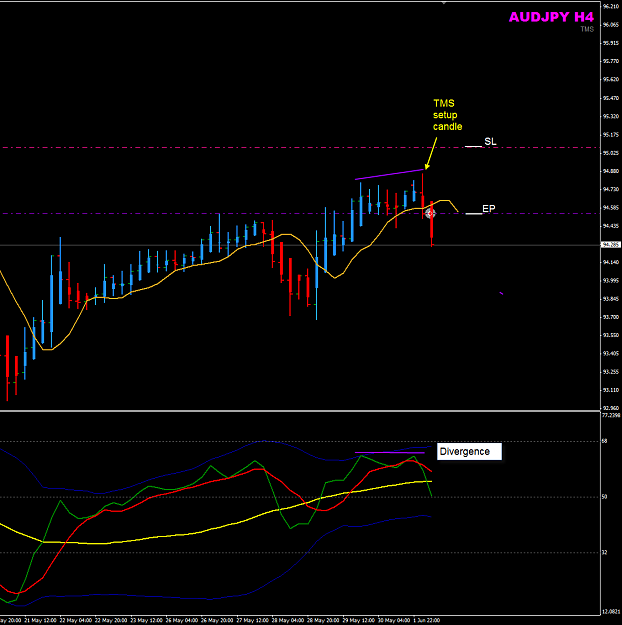The image size is (622, 625).
Task: Click the '23 May 12:00' time label
Action: 146,621
